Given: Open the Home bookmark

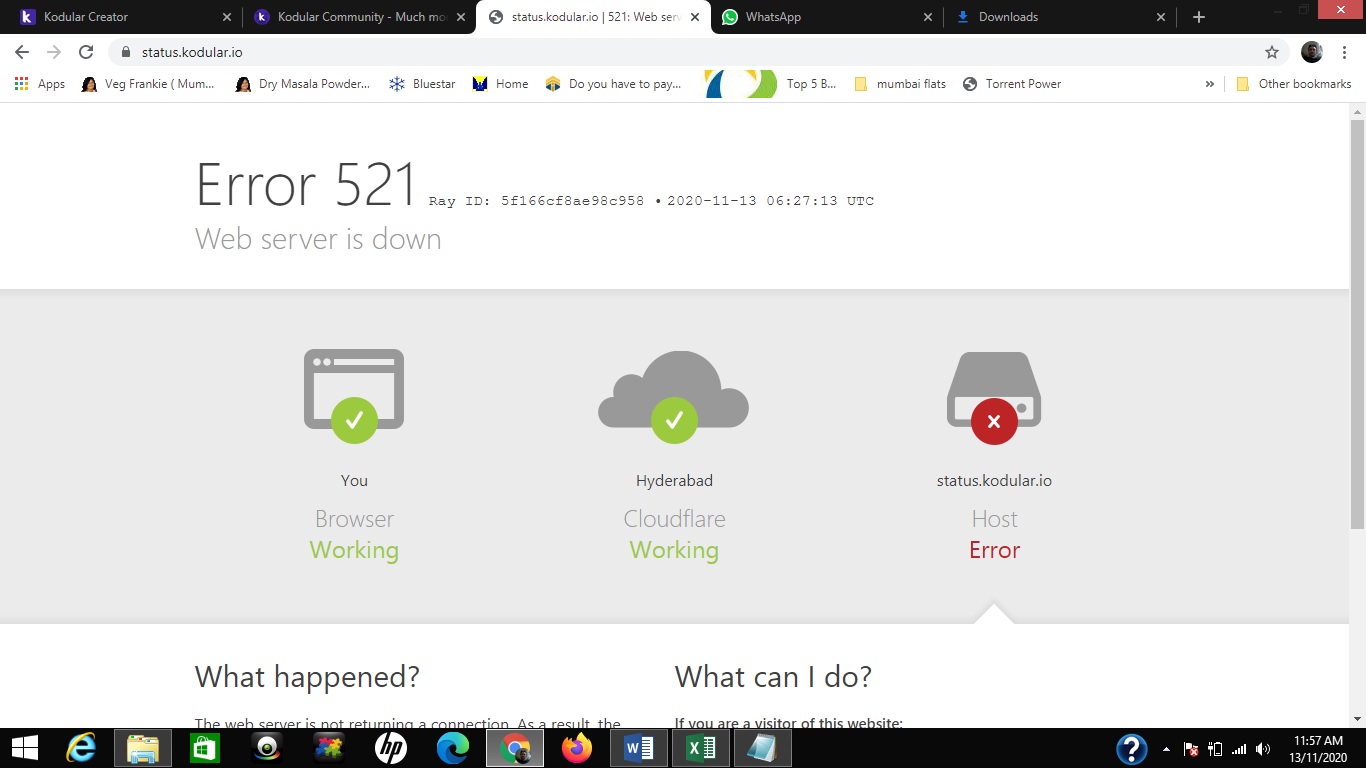Looking at the screenshot, I should pos(500,84).
